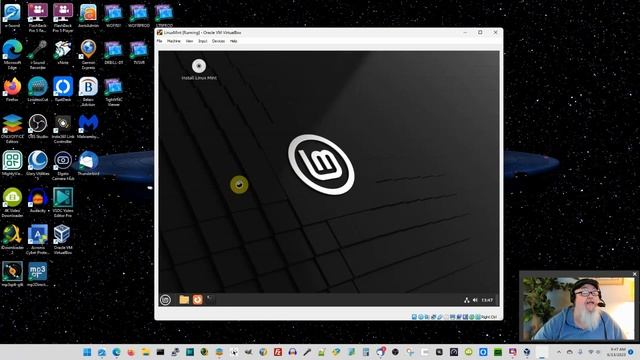Close the webcam overlay window
The width and height of the screenshot is (640, 360).
point(635,274)
